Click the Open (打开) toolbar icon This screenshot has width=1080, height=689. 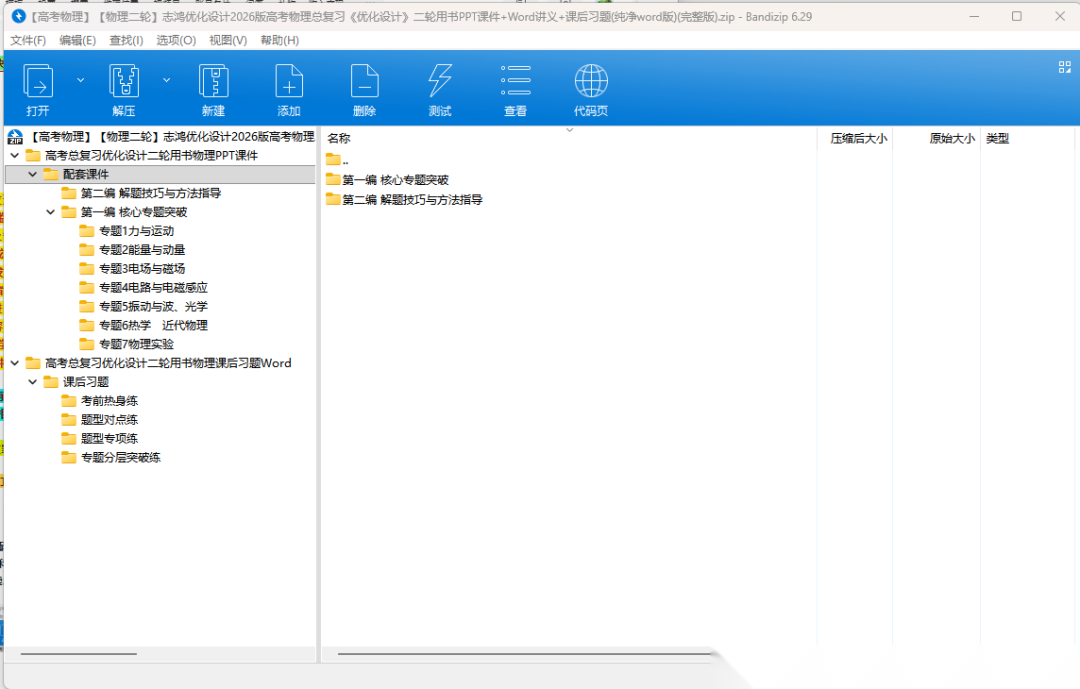38,82
